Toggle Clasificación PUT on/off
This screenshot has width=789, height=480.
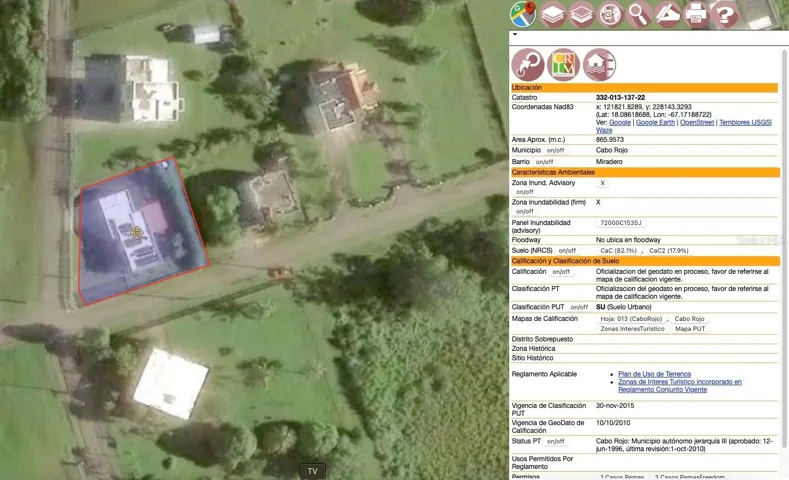point(579,308)
